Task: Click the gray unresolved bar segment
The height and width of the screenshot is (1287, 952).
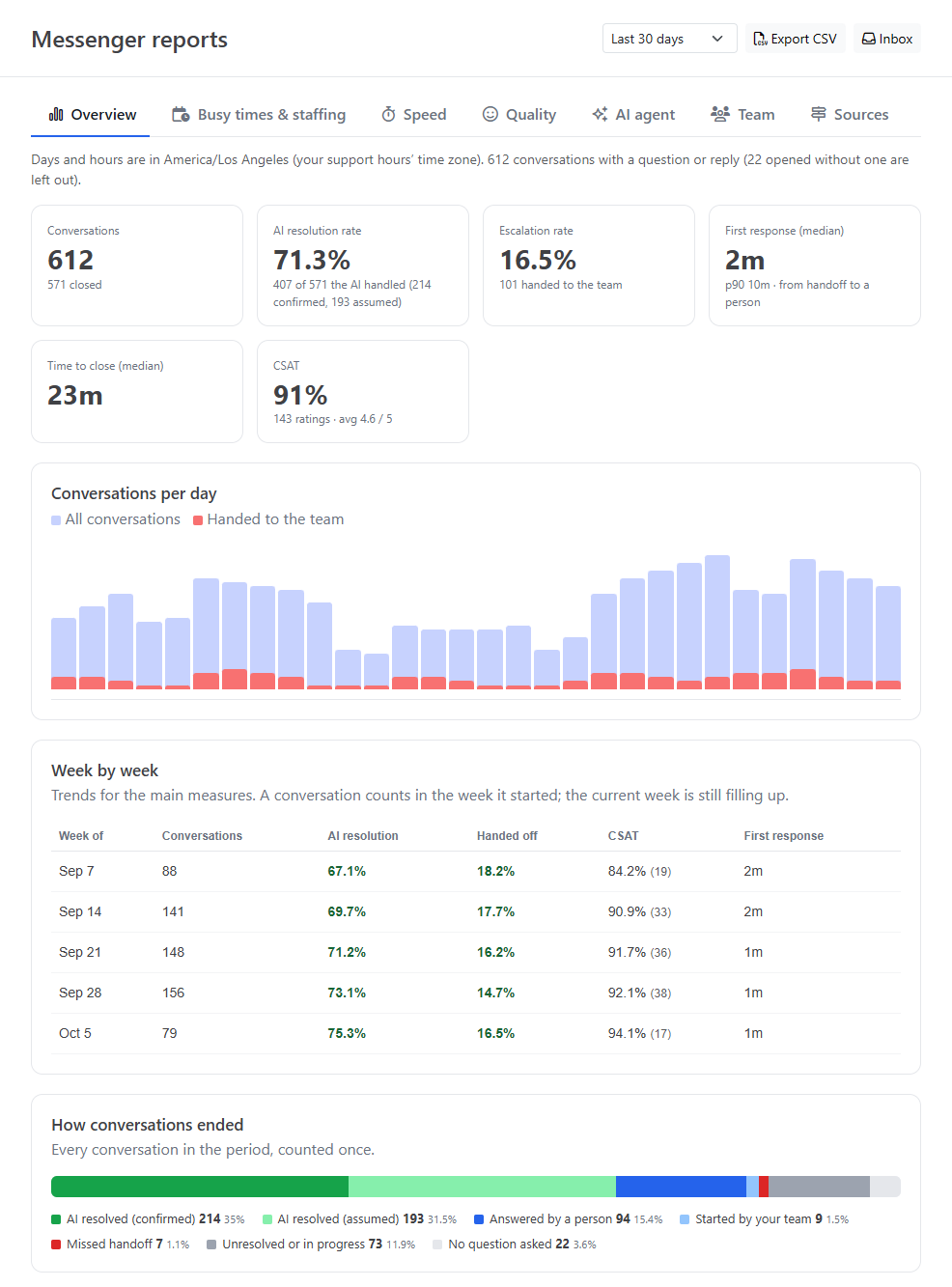Action: point(819,1187)
